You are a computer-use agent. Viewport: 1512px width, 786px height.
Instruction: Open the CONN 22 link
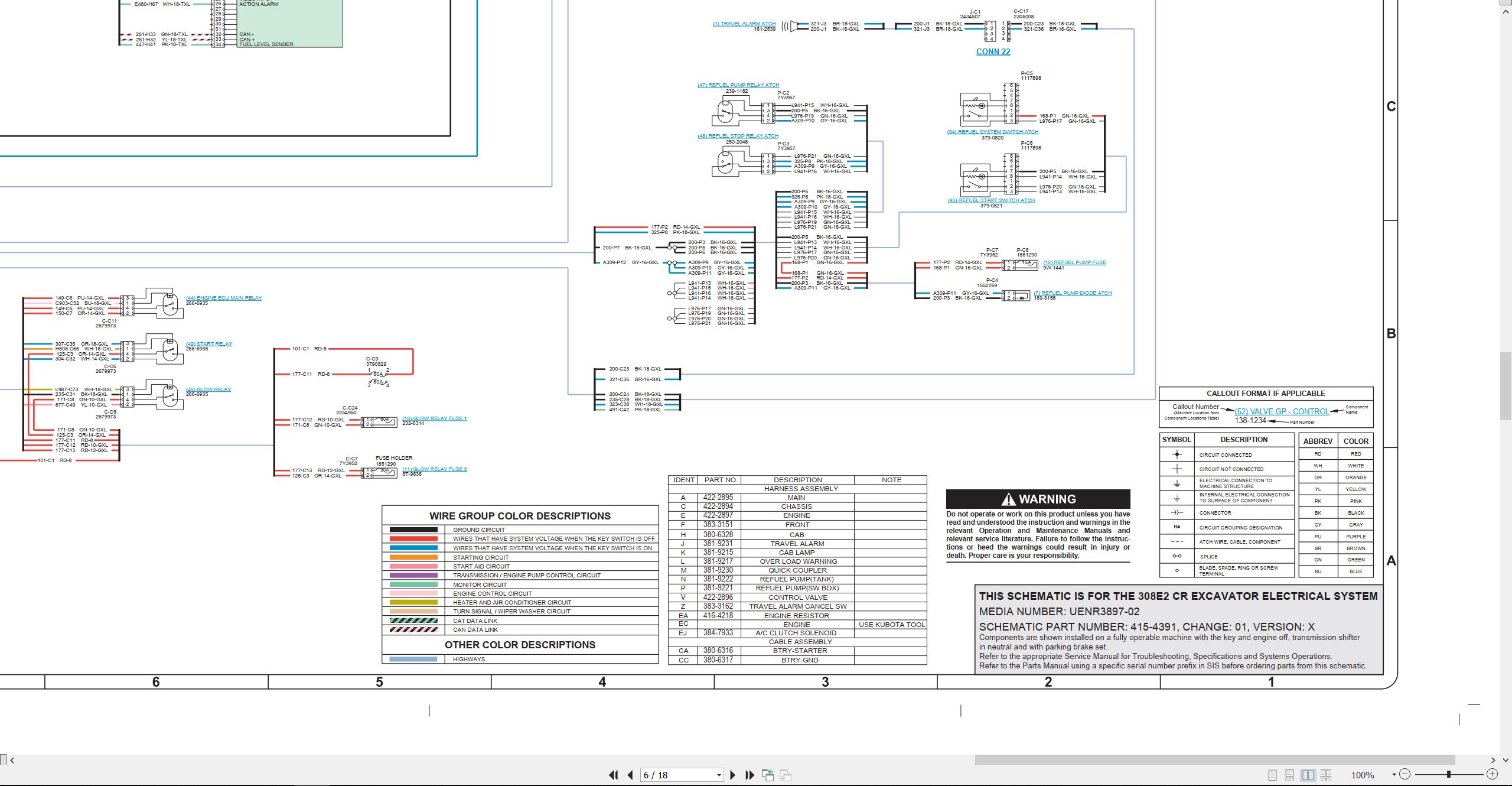coord(993,52)
